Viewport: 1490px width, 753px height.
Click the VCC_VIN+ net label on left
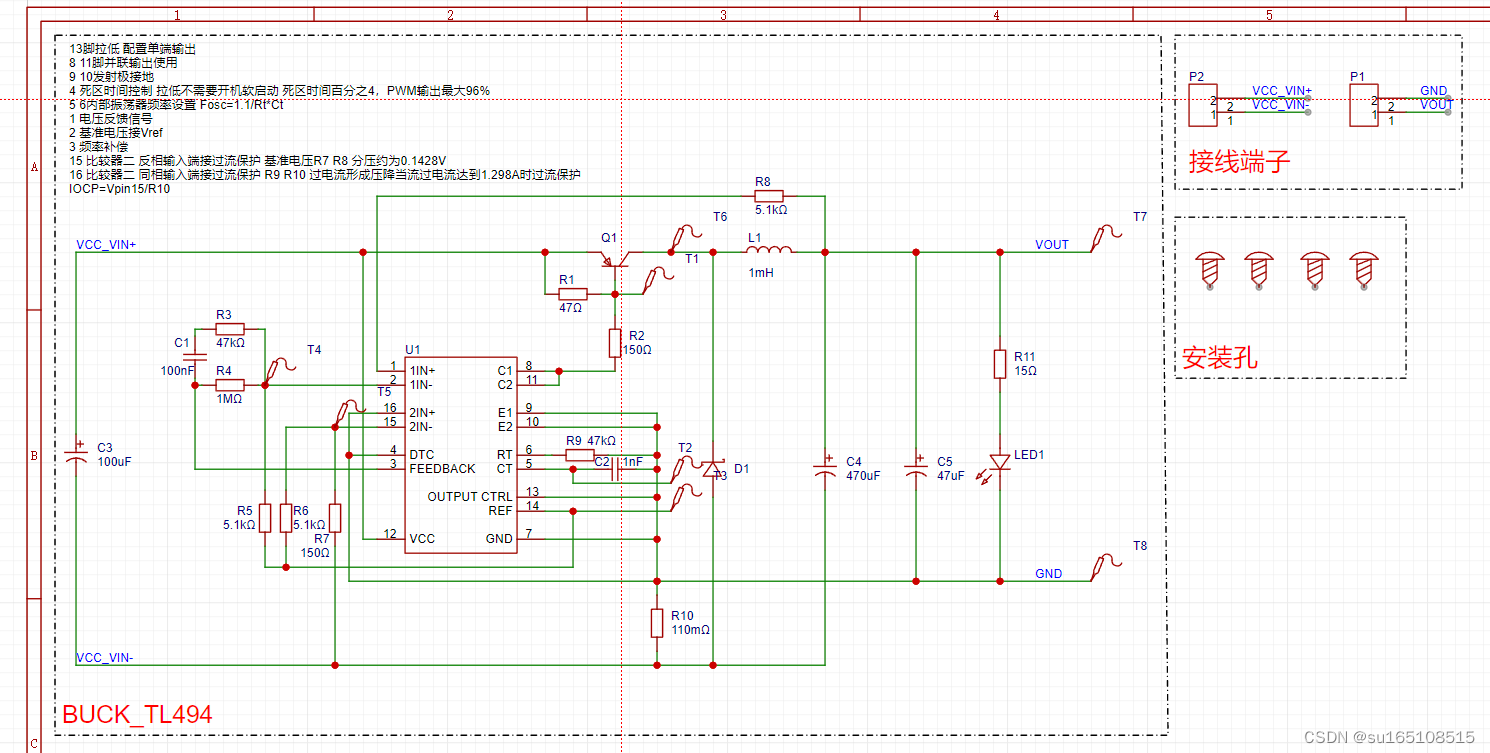pyautogui.click(x=106, y=244)
